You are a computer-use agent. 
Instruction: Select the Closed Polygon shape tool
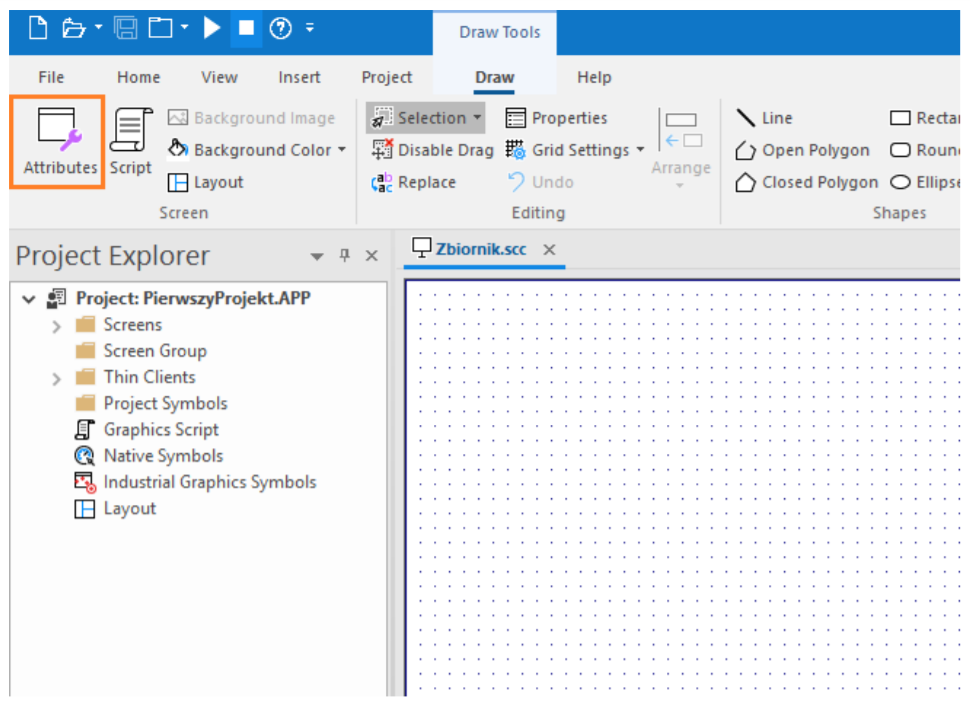pos(806,182)
